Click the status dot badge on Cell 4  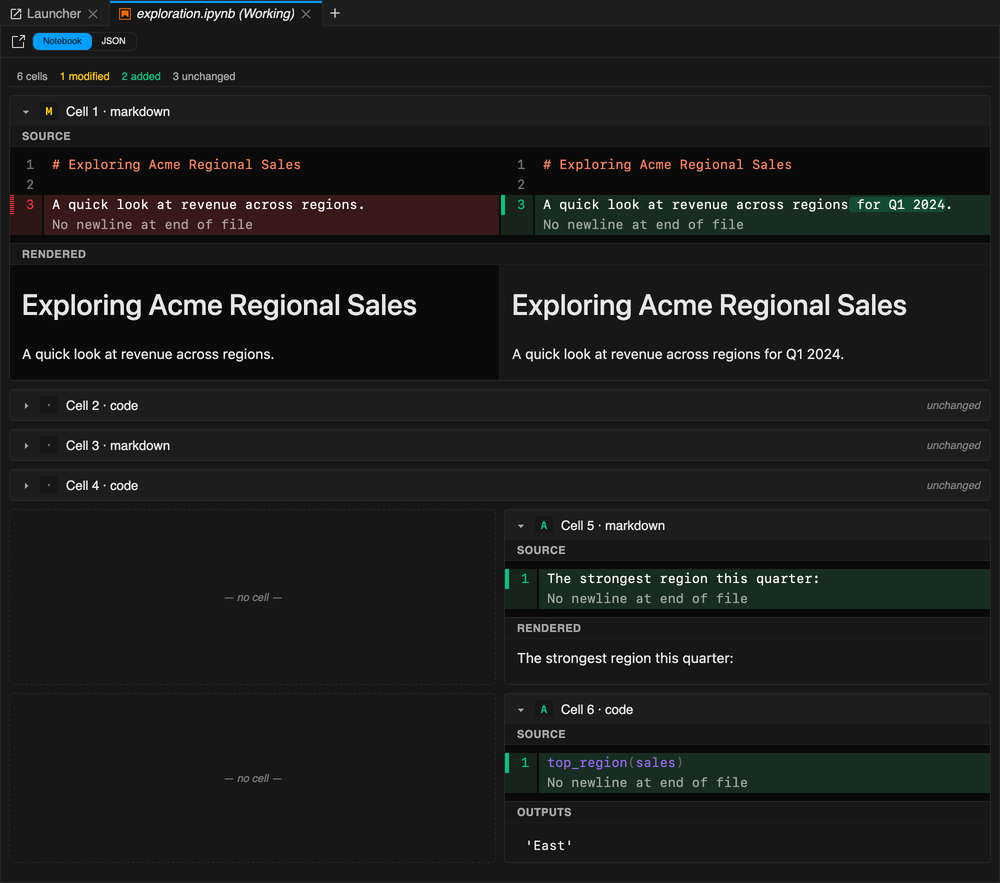(x=48, y=486)
